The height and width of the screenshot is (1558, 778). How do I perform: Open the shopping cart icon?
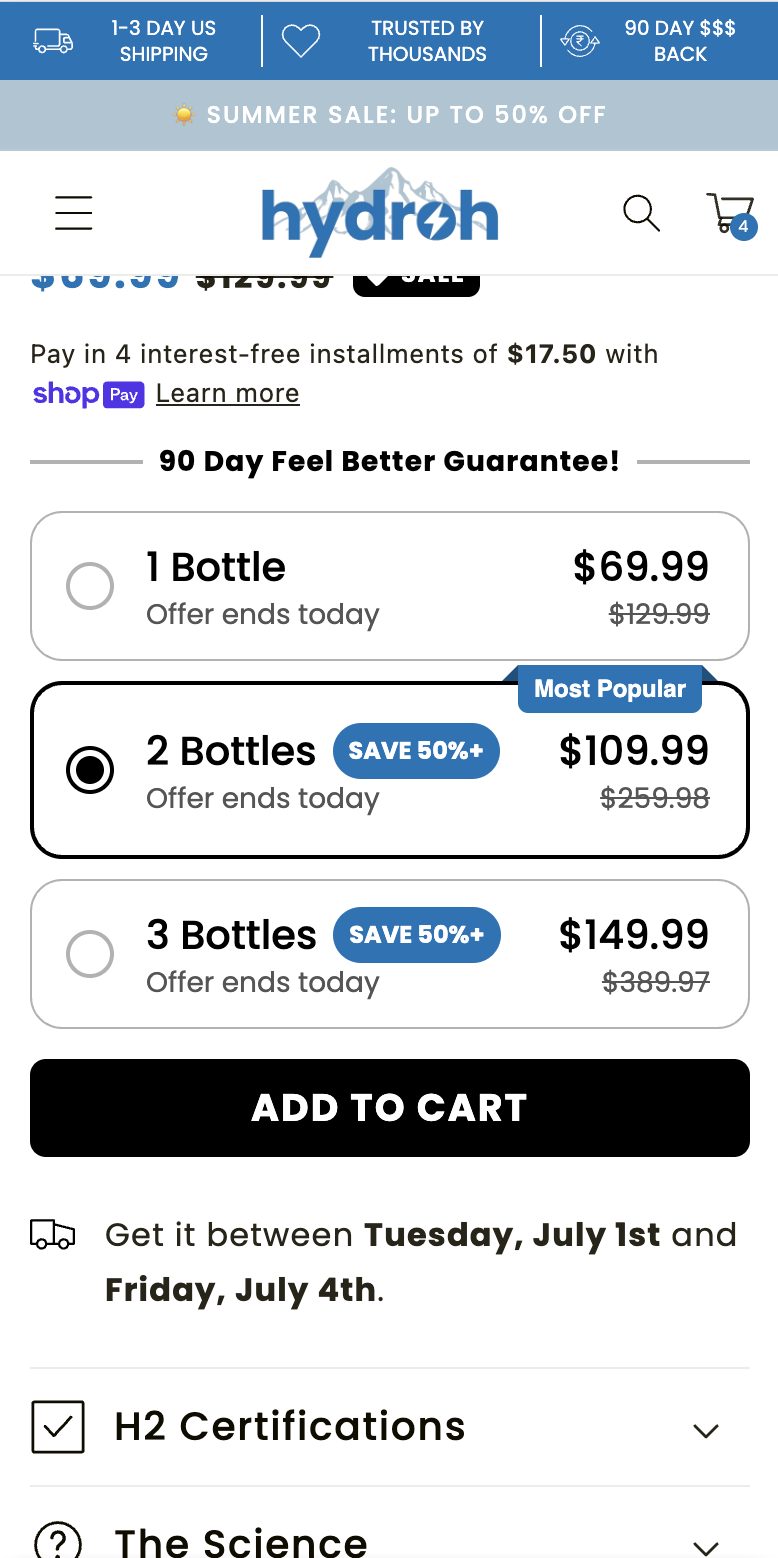(730, 213)
